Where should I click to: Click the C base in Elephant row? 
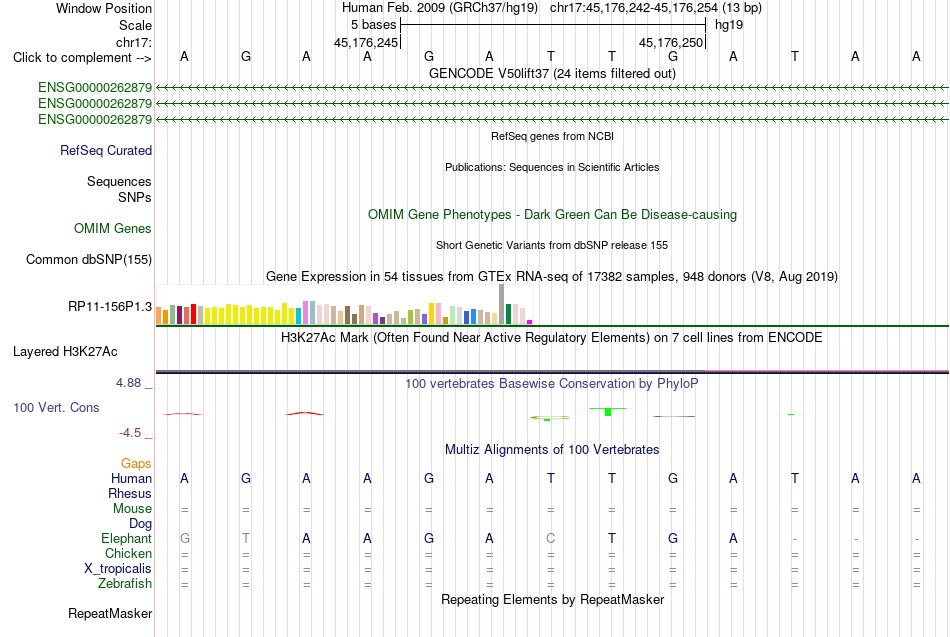coord(550,539)
